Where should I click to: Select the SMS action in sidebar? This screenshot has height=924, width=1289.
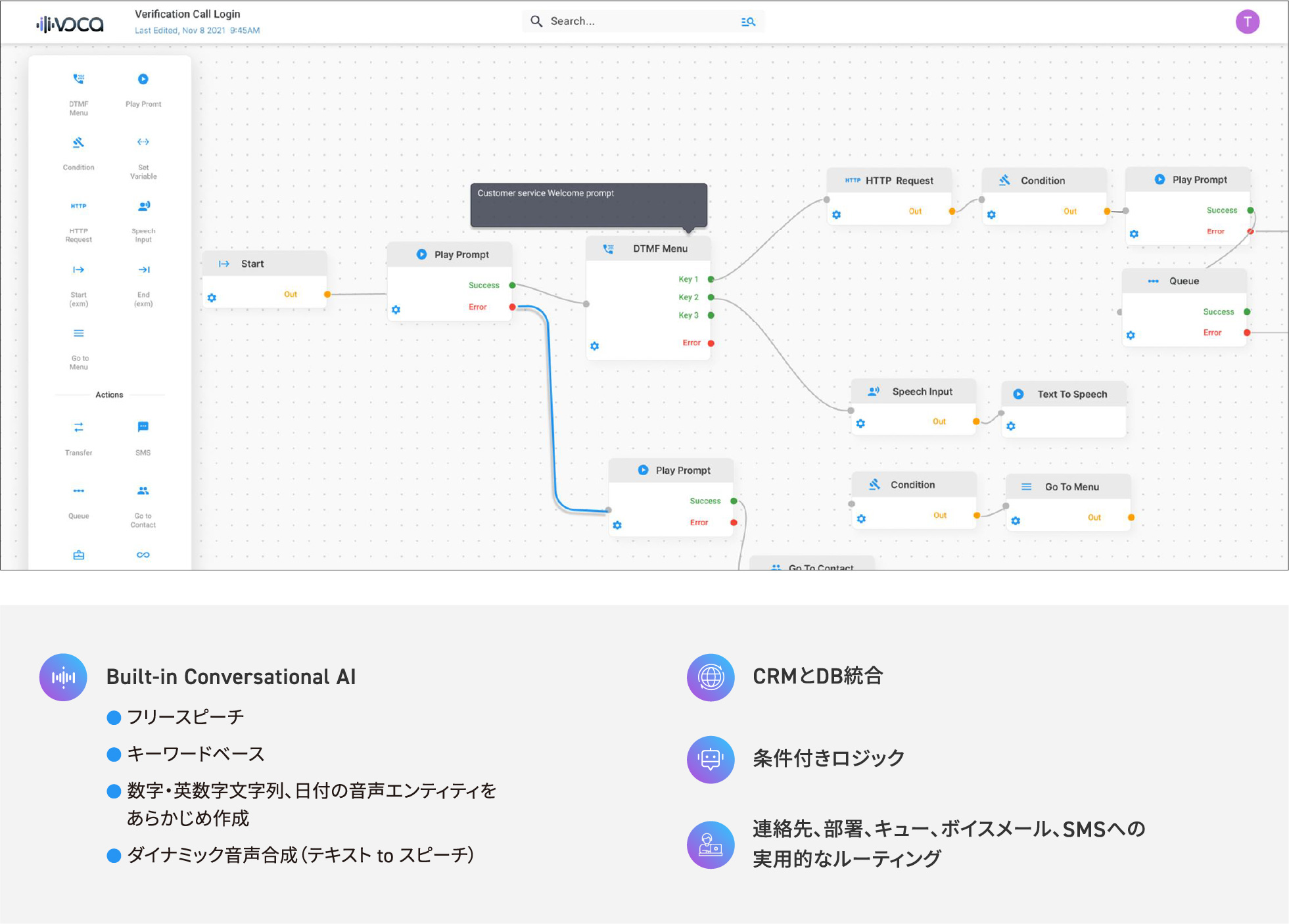pos(143,438)
